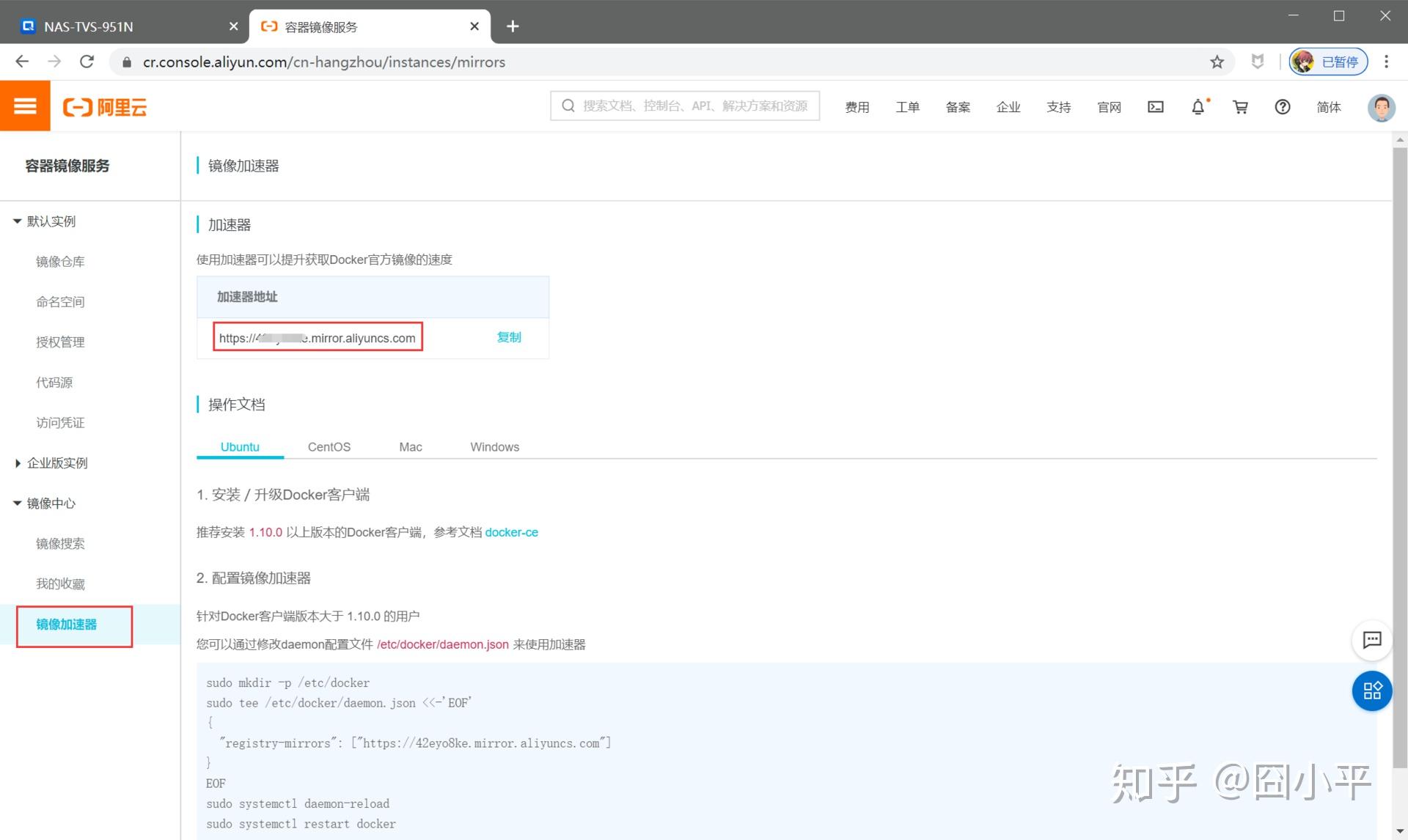Open the chat feedback floating button
Screen dimensions: 1408x840
tap(1371, 640)
